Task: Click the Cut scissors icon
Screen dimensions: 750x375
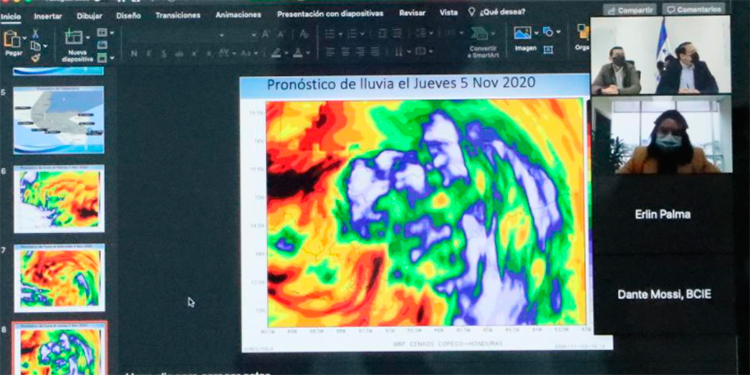Action: pos(35,33)
